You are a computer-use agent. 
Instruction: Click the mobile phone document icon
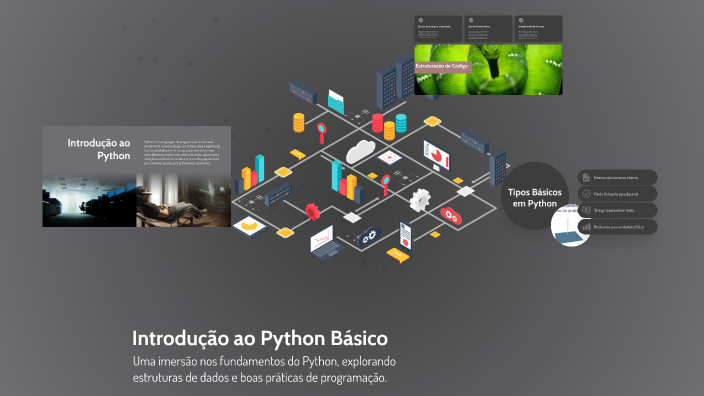pyautogui.click(x=406, y=237)
